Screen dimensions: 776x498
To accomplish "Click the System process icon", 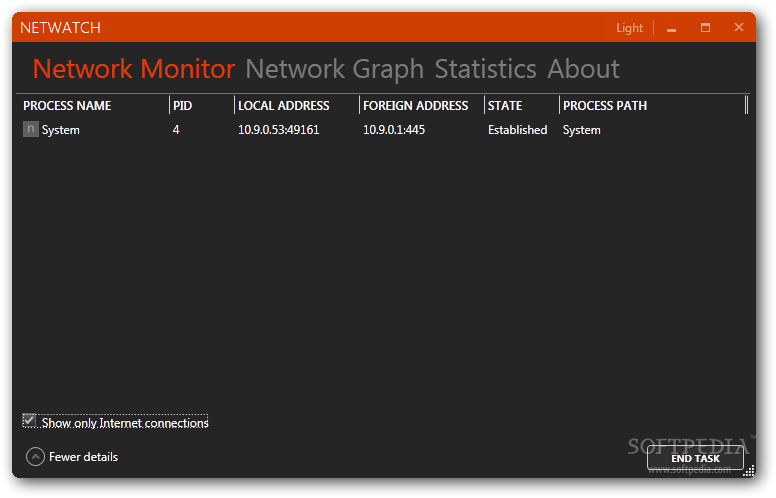I will (30, 129).
